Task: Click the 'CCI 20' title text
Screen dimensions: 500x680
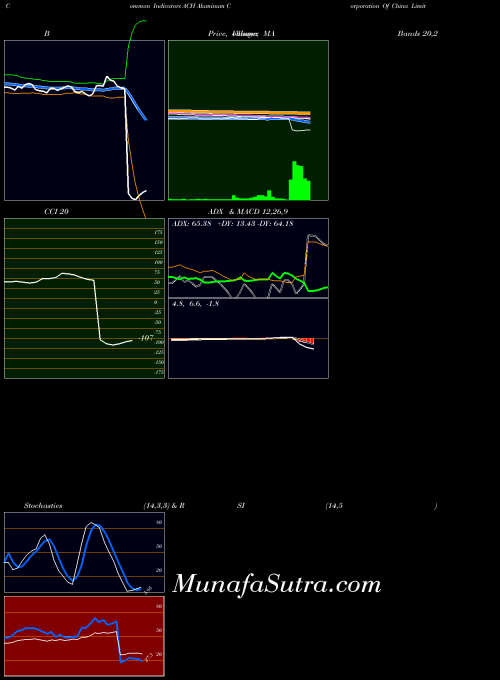Action: coord(56,212)
